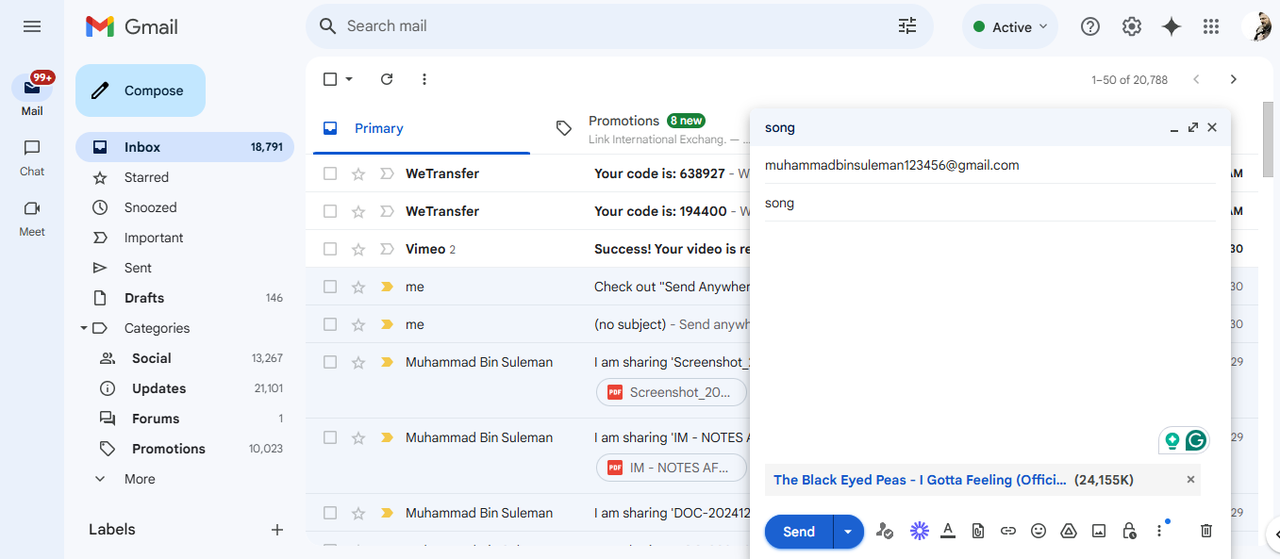The height and width of the screenshot is (559, 1280).
Task: Open the Grammarly extension icon
Action: coord(1196,440)
